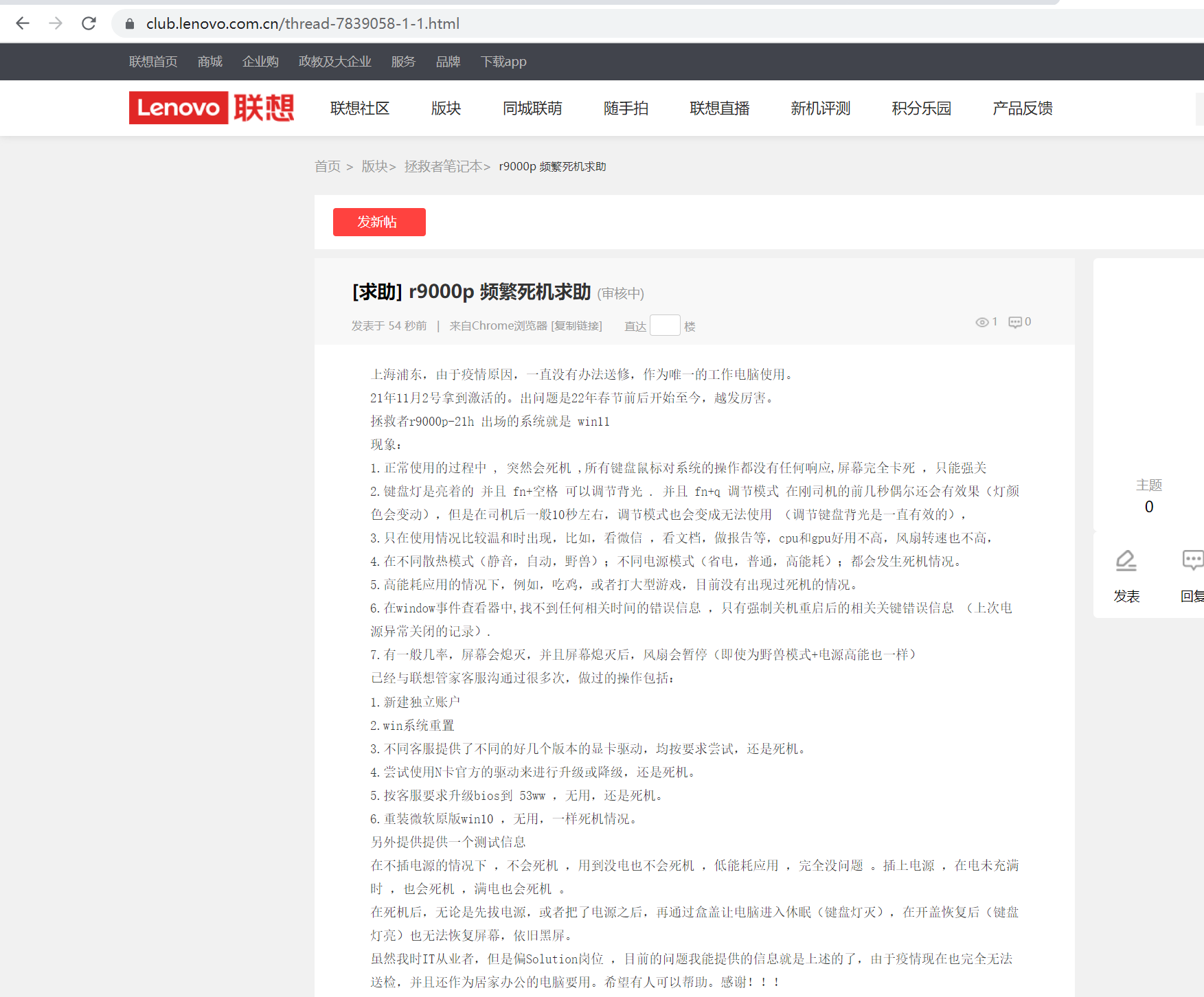Click the 直达 floor number input box

tap(665, 325)
